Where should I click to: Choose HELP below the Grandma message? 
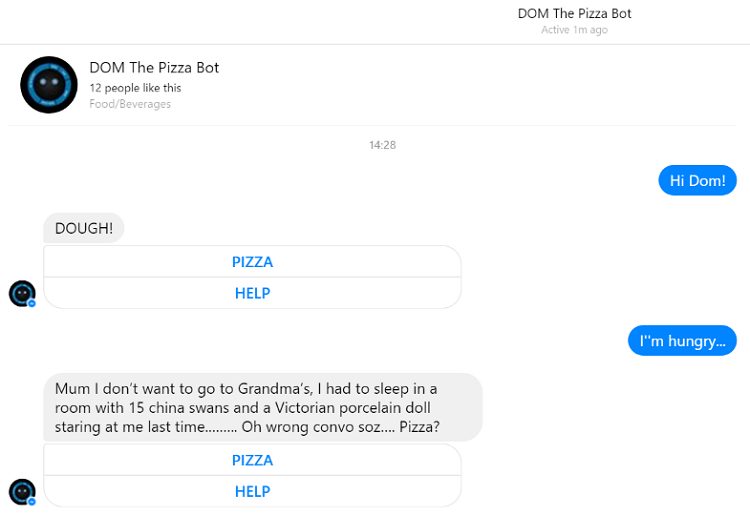pos(252,491)
